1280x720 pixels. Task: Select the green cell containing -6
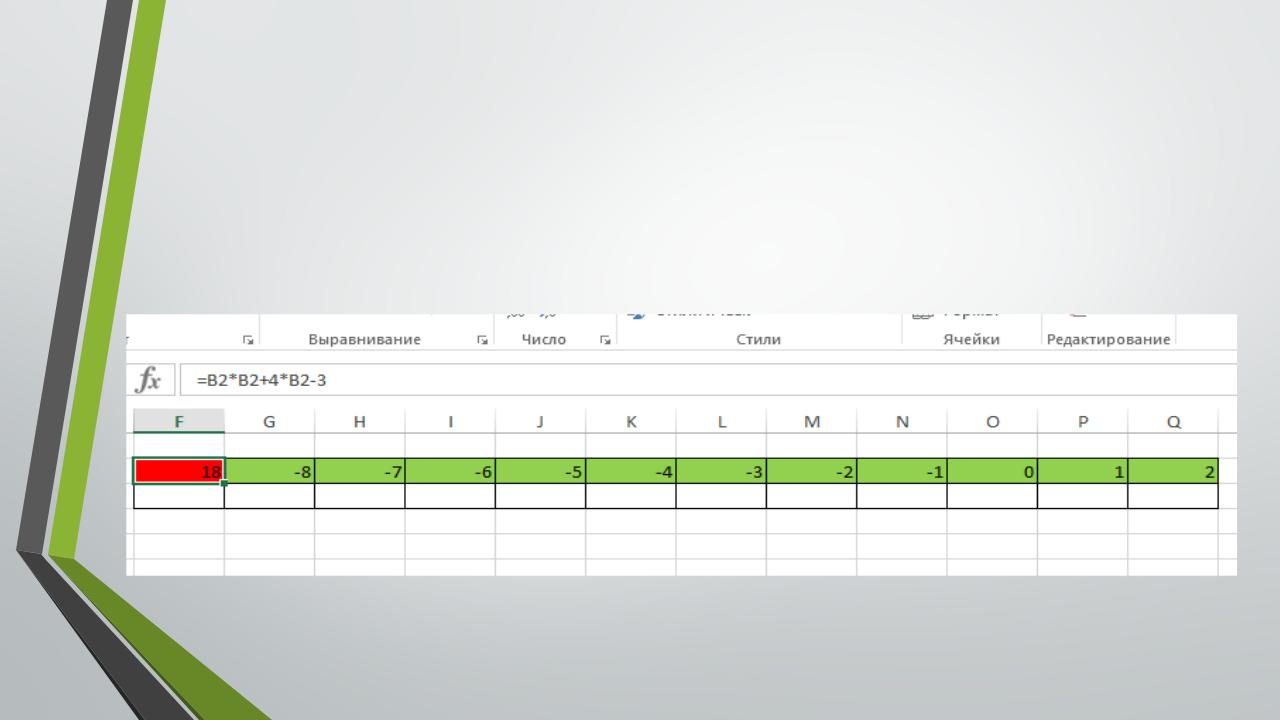pyautogui.click(x=450, y=471)
